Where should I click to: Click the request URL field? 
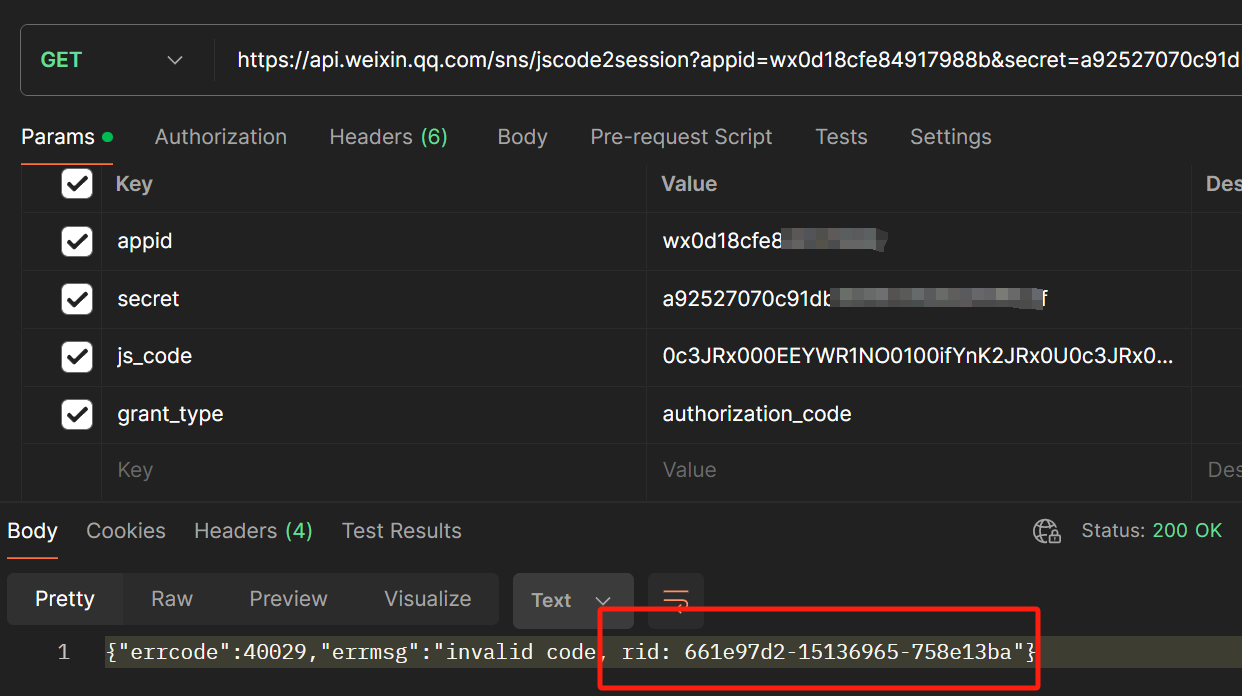click(x=738, y=60)
